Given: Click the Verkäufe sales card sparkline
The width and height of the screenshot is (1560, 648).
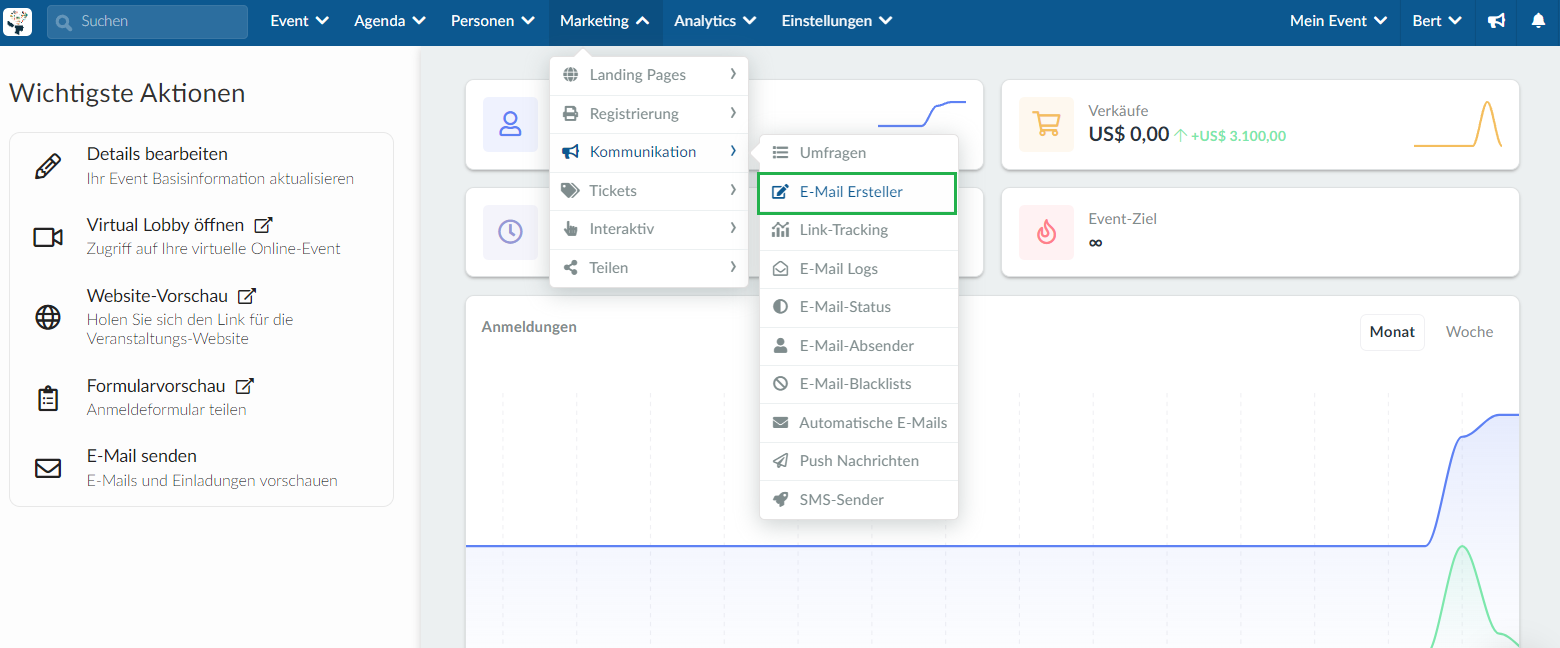Looking at the screenshot, I should [1458, 124].
